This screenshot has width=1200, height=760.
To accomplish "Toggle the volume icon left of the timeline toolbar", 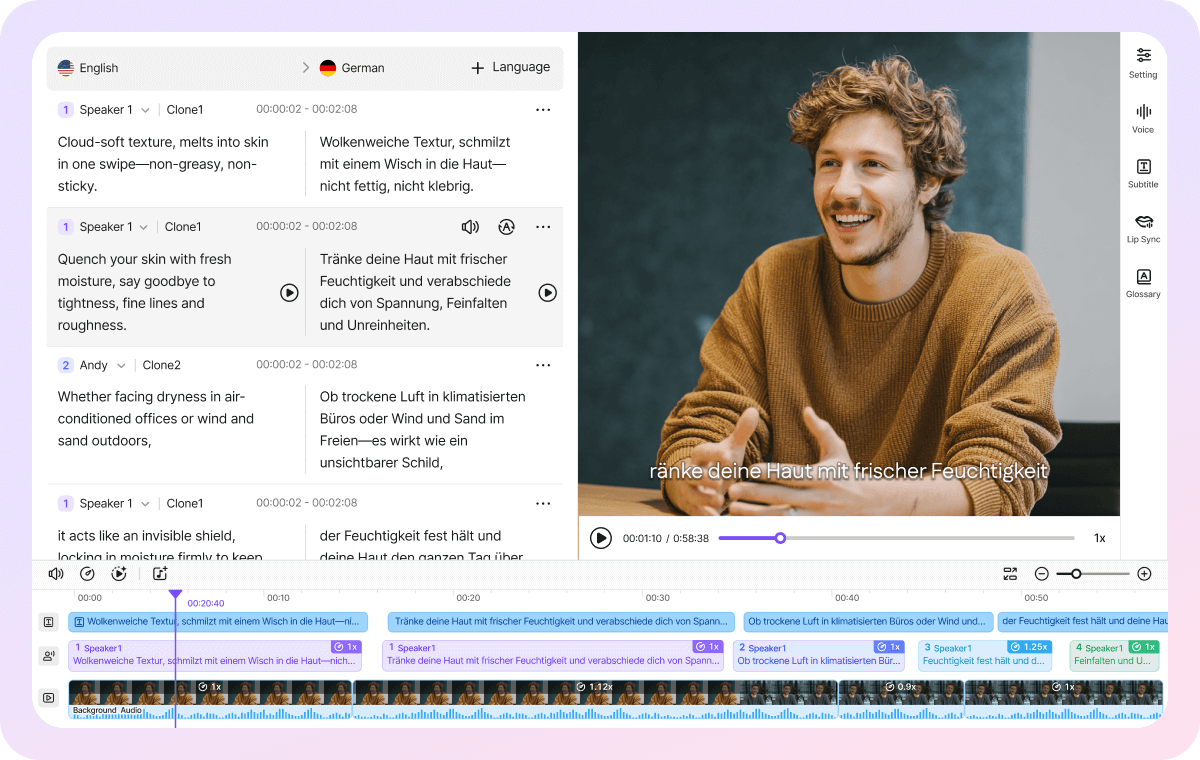I will pyautogui.click(x=55, y=573).
